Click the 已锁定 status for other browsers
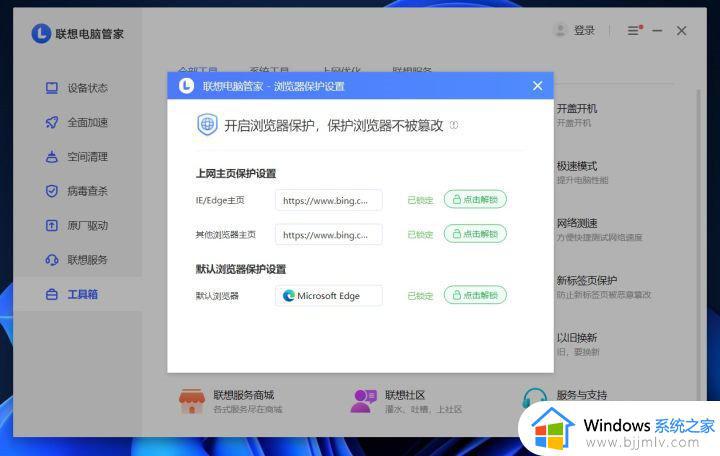 click(420, 235)
